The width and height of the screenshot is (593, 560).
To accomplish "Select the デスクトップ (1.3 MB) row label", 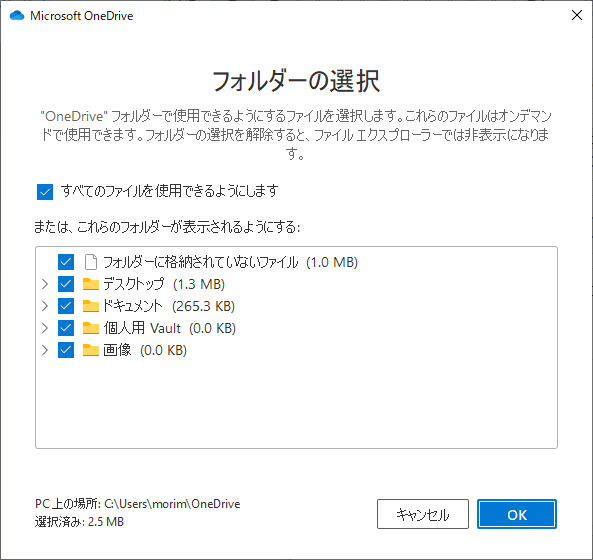I will pyautogui.click(x=164, y=284).
